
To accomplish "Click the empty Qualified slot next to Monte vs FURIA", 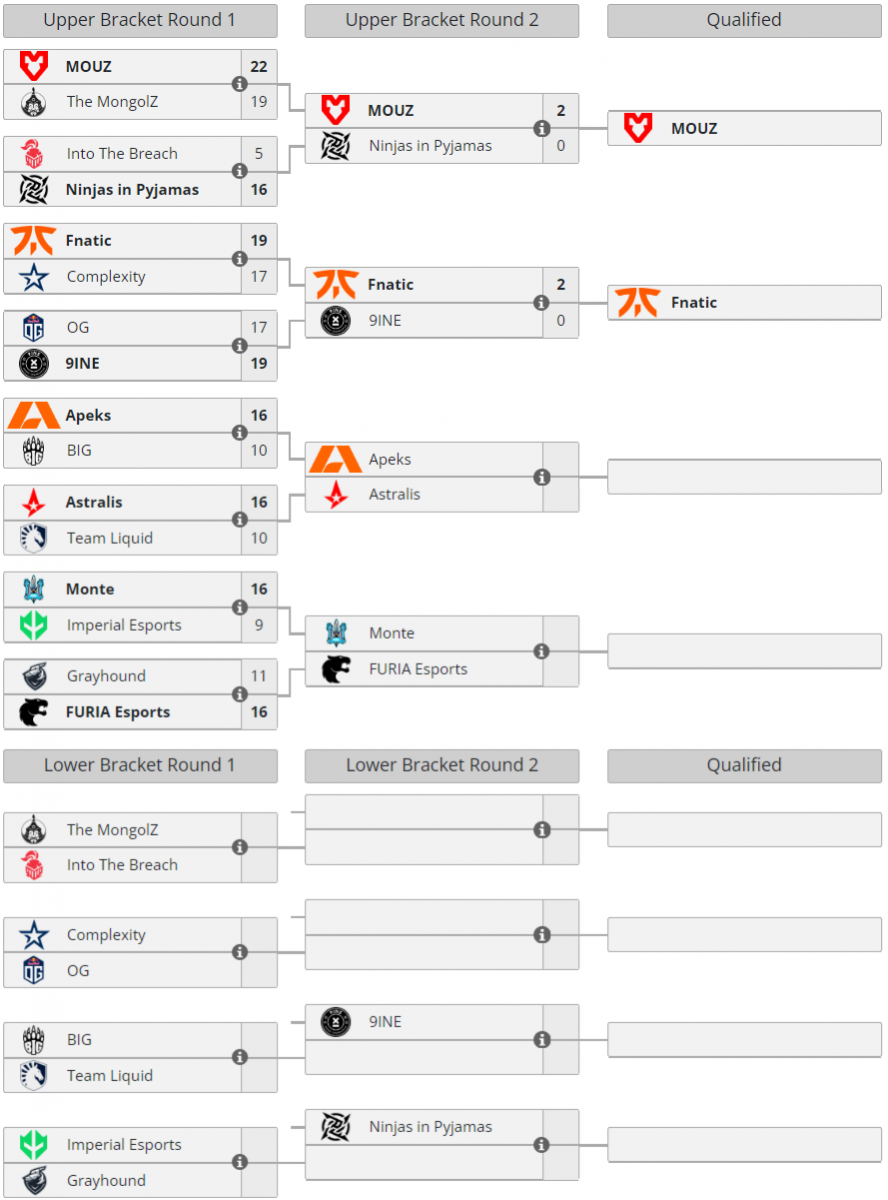I will (744, 651).
